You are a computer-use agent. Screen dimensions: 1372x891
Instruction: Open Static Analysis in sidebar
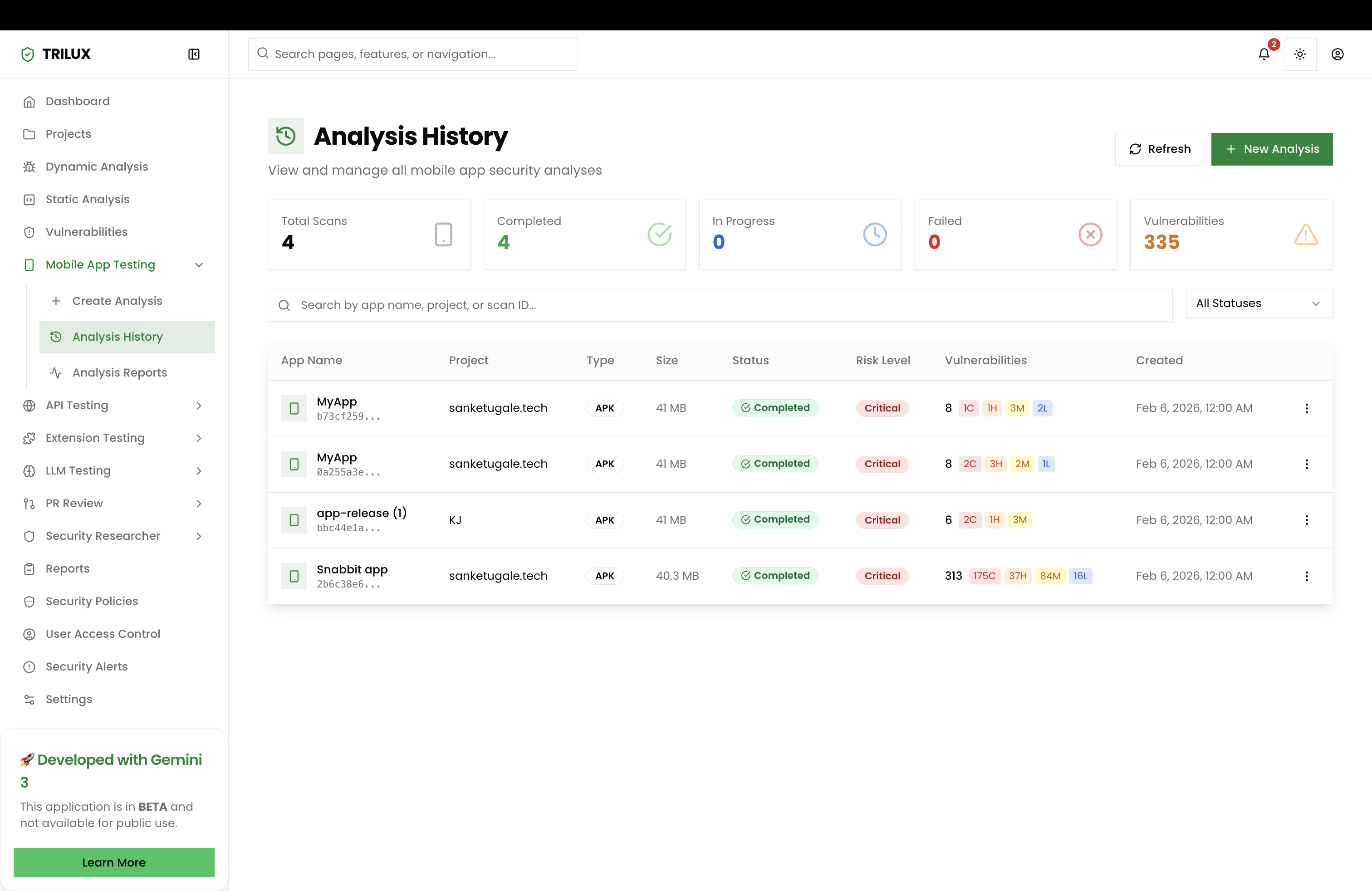pos(87,200)
